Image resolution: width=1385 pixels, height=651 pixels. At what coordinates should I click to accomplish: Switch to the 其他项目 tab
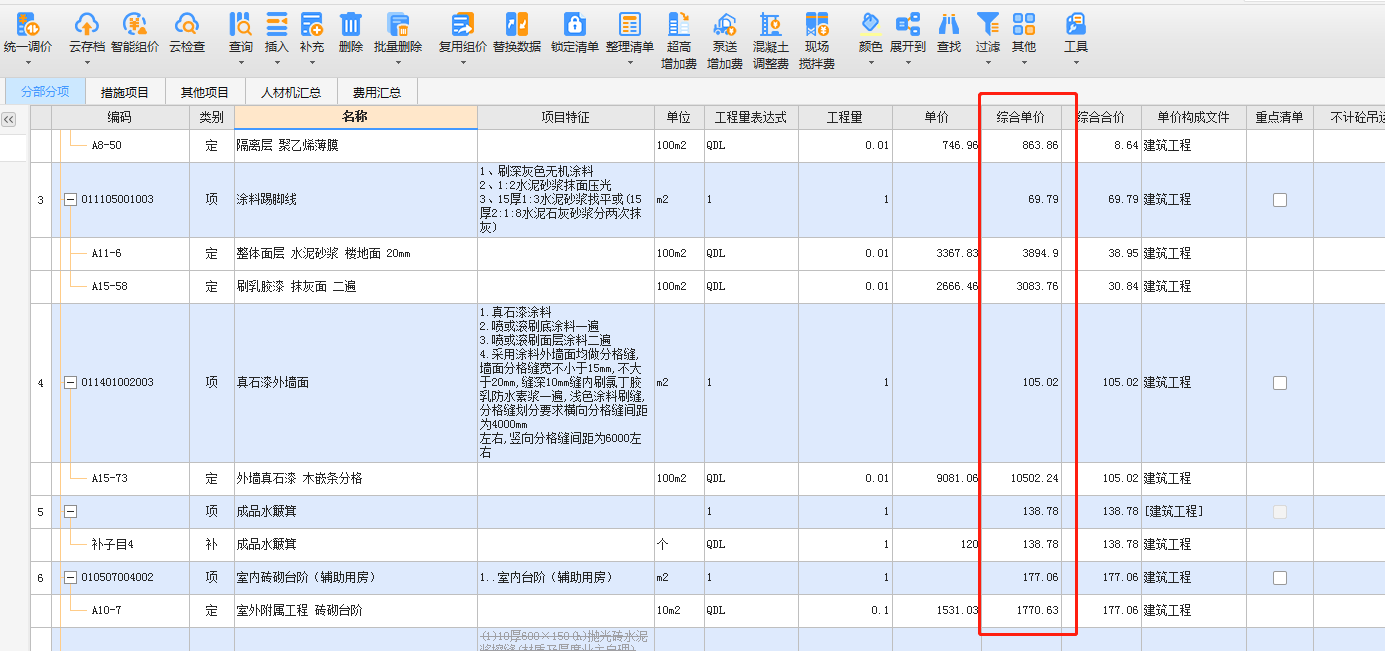click(205, 92)
